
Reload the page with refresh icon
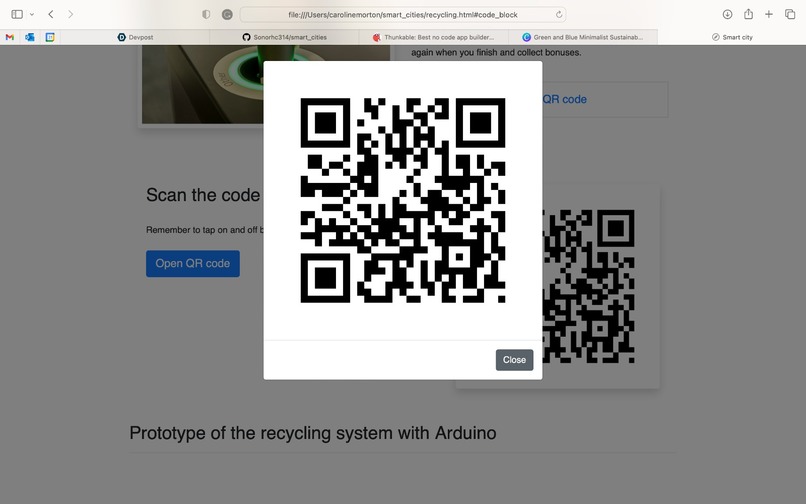[559, 14]
